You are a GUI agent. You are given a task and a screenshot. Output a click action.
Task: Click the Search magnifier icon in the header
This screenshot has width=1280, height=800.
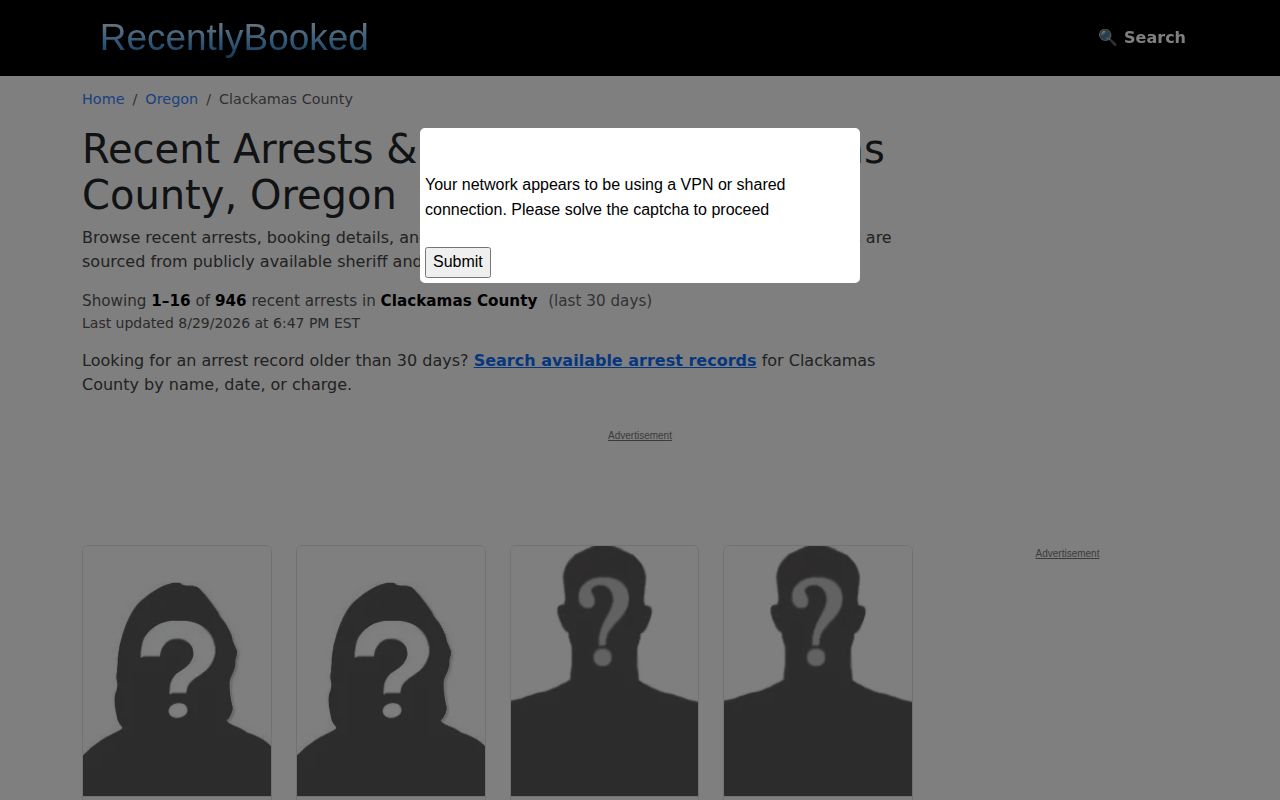(1107, 37)
